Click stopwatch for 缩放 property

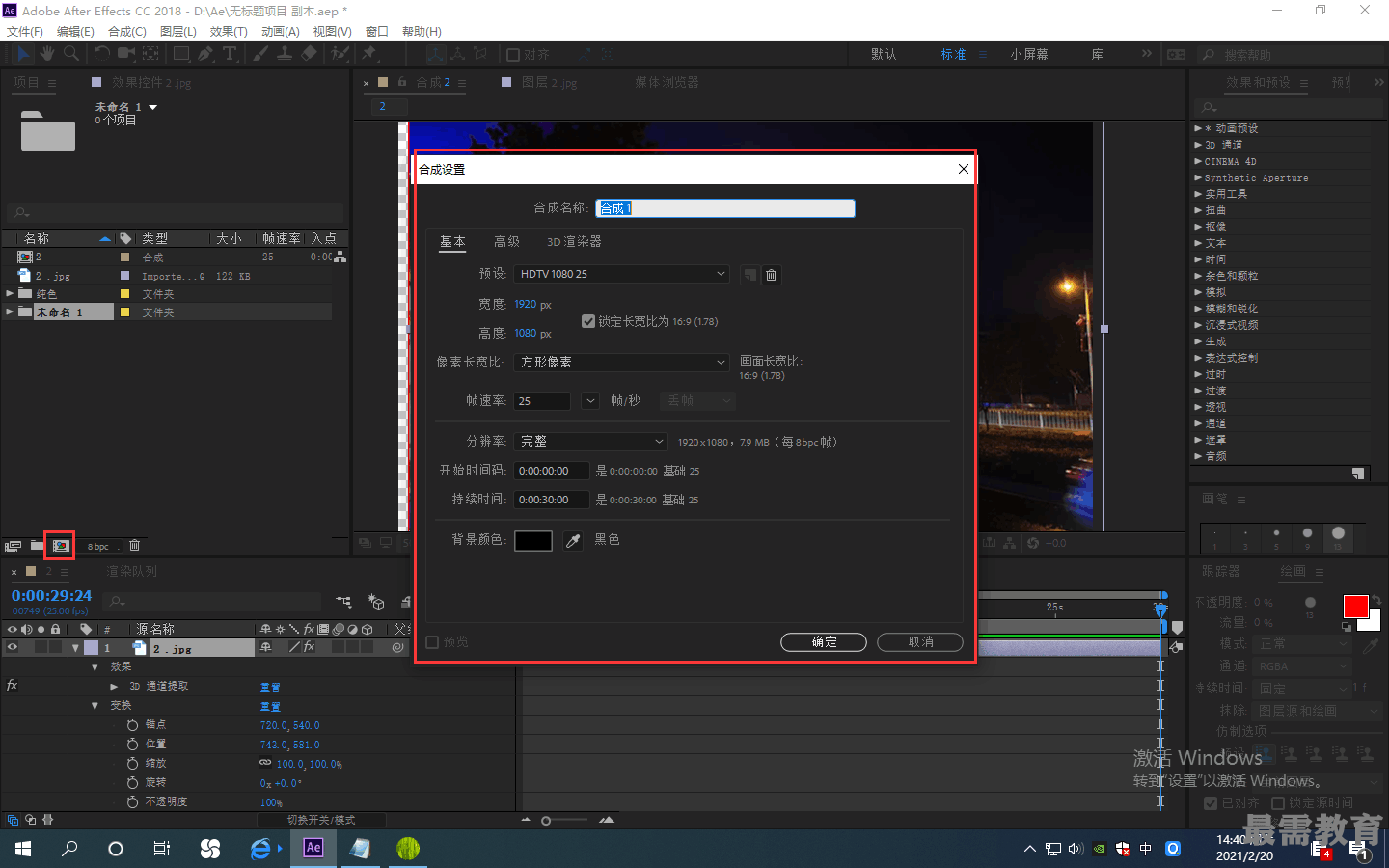pos(133,763)
